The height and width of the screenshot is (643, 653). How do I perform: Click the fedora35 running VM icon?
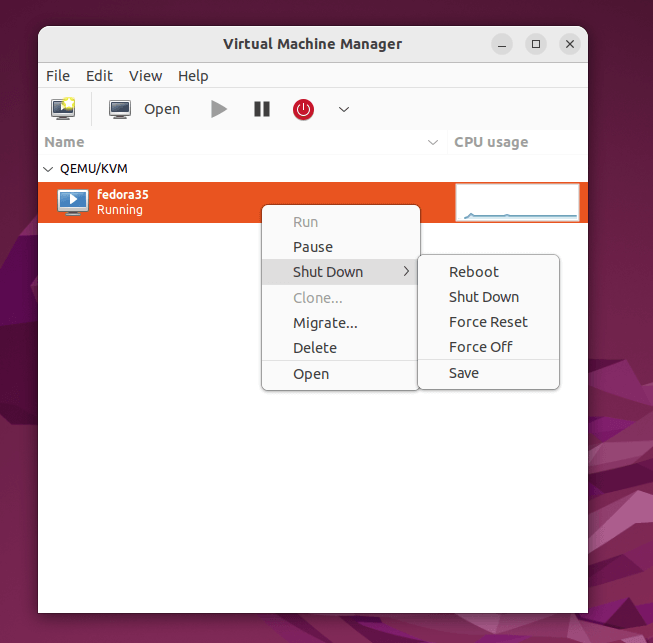[x=73, y=202]
